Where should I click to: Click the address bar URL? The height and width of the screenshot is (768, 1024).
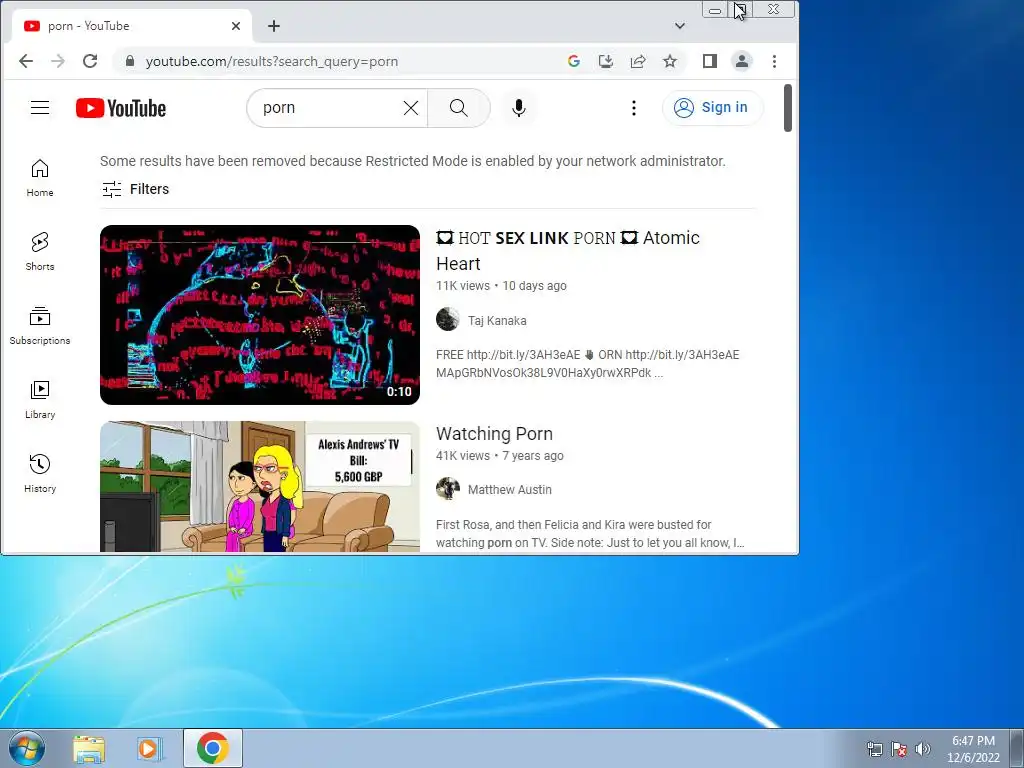click(x=272, y=61)
